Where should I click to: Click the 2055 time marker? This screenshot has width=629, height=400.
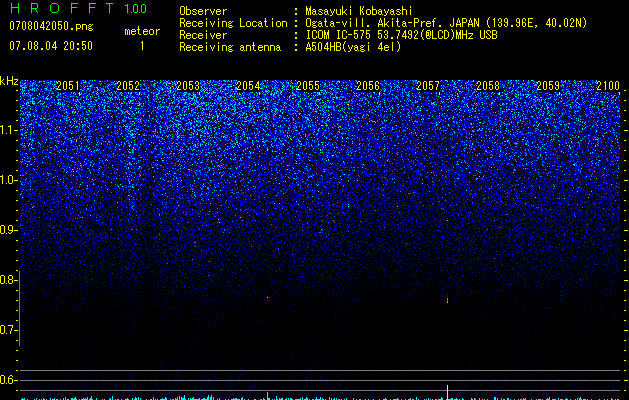point(308,86)
